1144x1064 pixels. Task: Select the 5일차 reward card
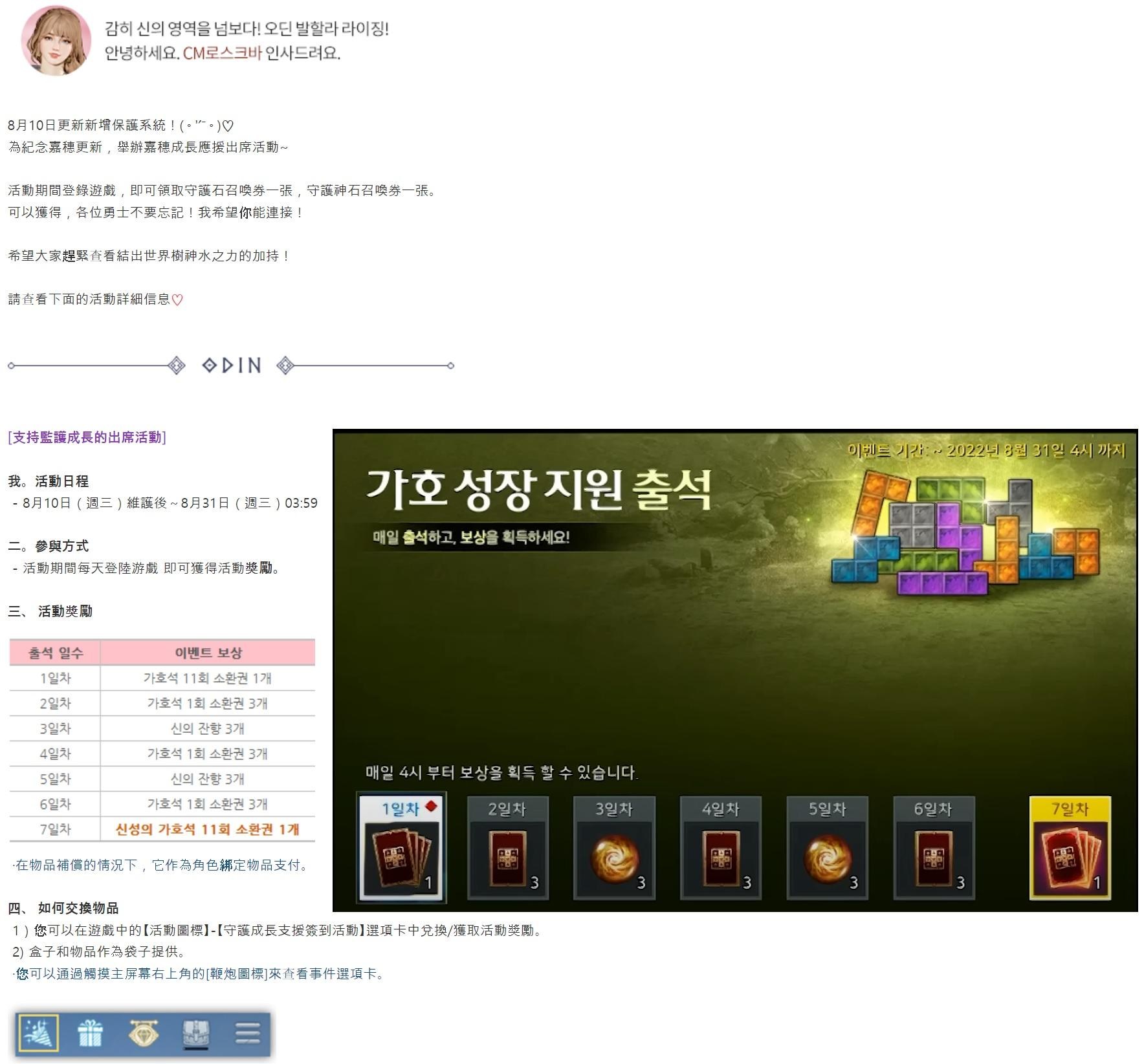point(827,848)
